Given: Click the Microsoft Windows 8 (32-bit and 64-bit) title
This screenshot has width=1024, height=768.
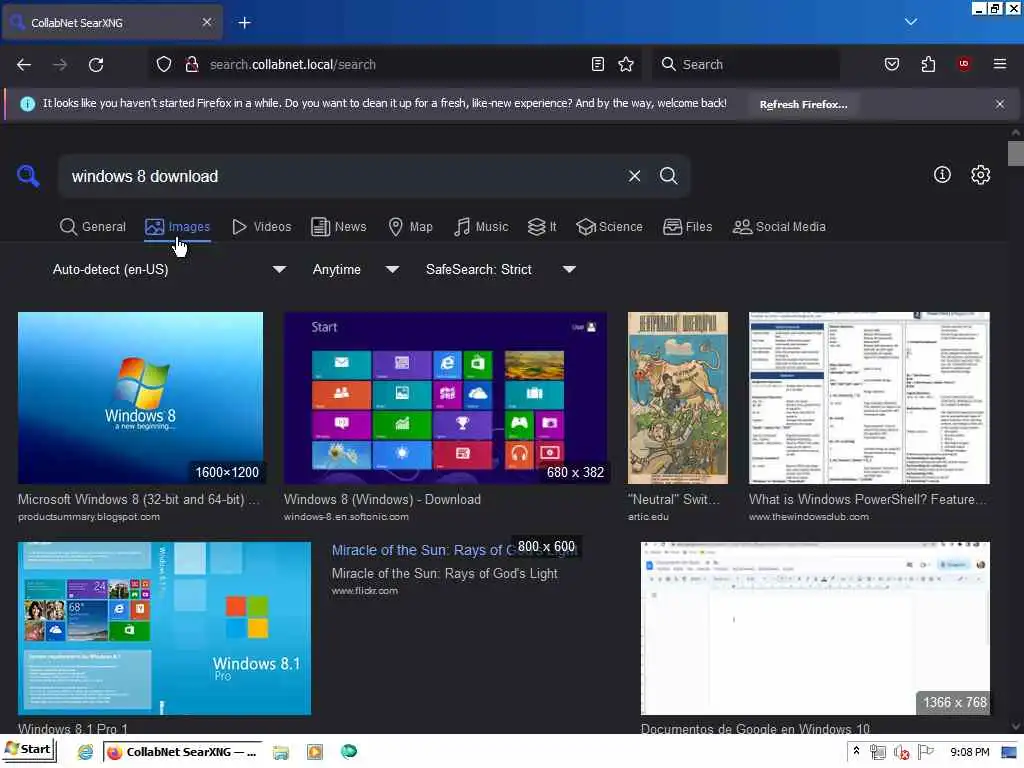Looking at the screenshot, I should (138, 500).
